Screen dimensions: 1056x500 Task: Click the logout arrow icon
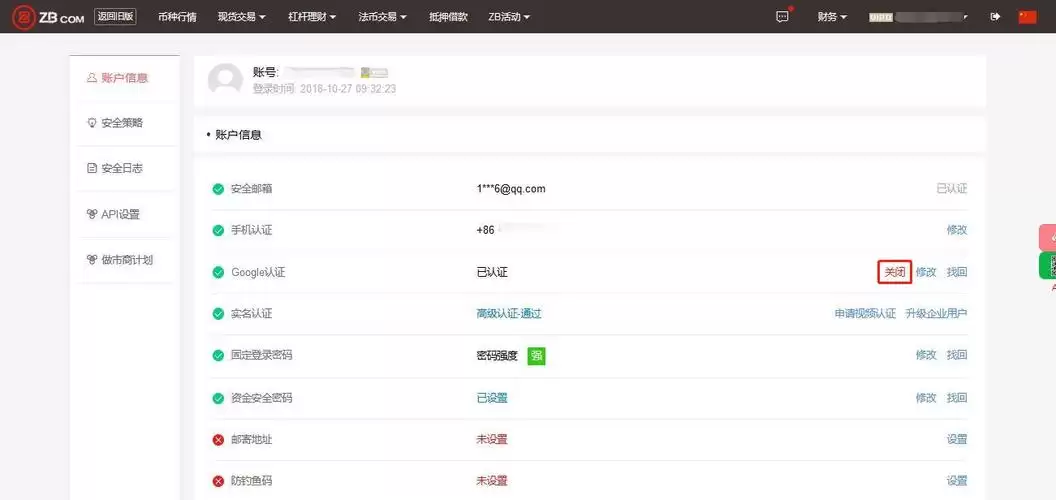click(x=994, y=17)
